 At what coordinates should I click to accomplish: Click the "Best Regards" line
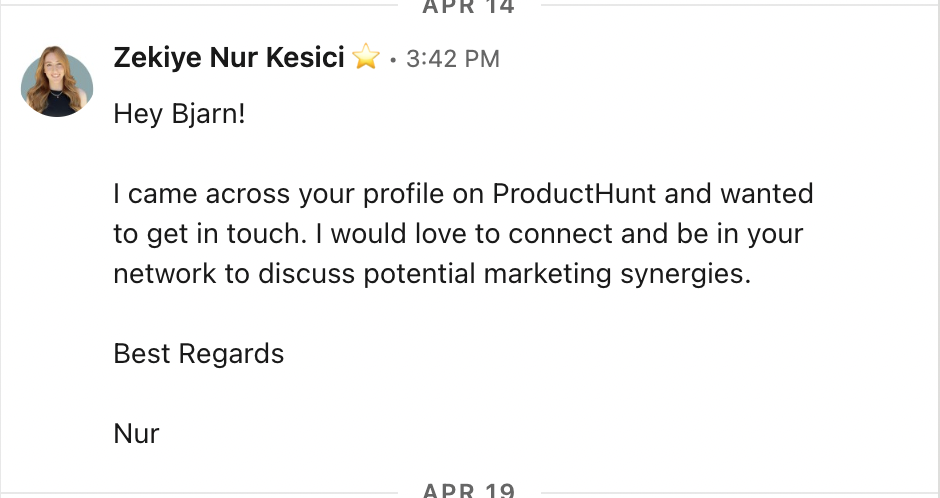tap(198, 354)
